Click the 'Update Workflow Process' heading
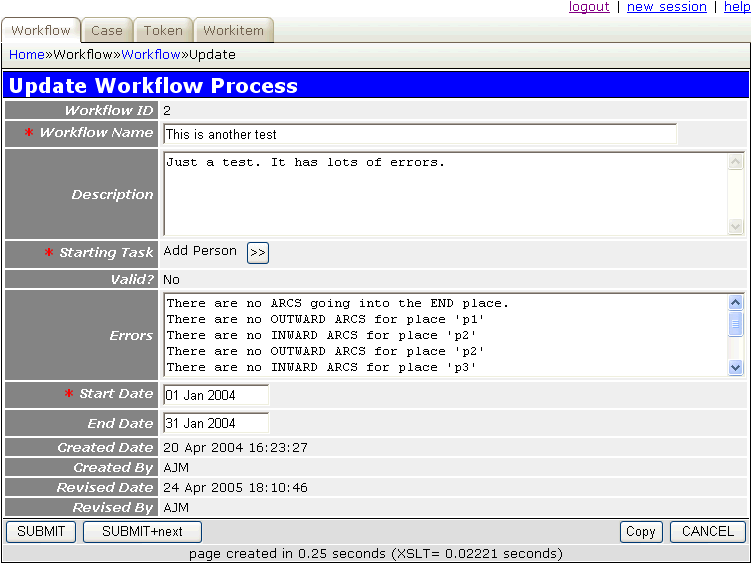 tap(153, 86)
